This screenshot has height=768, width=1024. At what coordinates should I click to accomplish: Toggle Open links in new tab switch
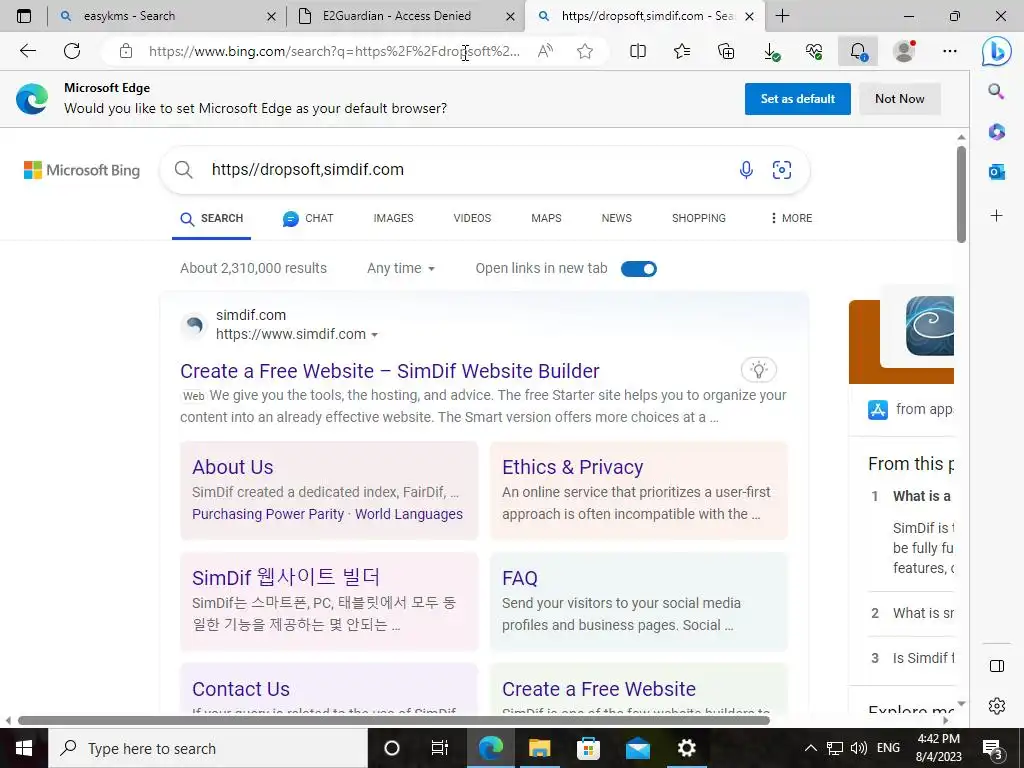pyautogui.click(x=639, y=268)
